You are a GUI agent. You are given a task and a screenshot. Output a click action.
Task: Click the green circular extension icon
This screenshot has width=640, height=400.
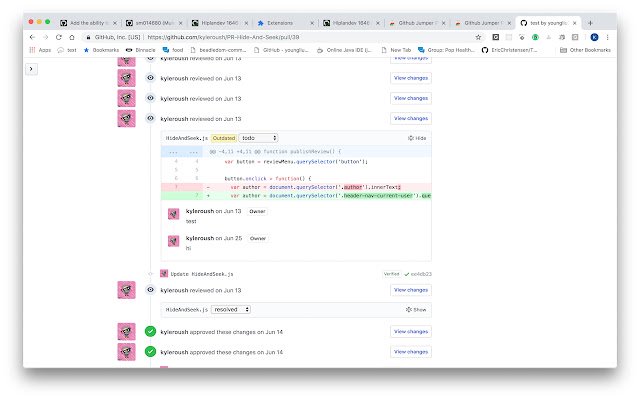point(535,37)
